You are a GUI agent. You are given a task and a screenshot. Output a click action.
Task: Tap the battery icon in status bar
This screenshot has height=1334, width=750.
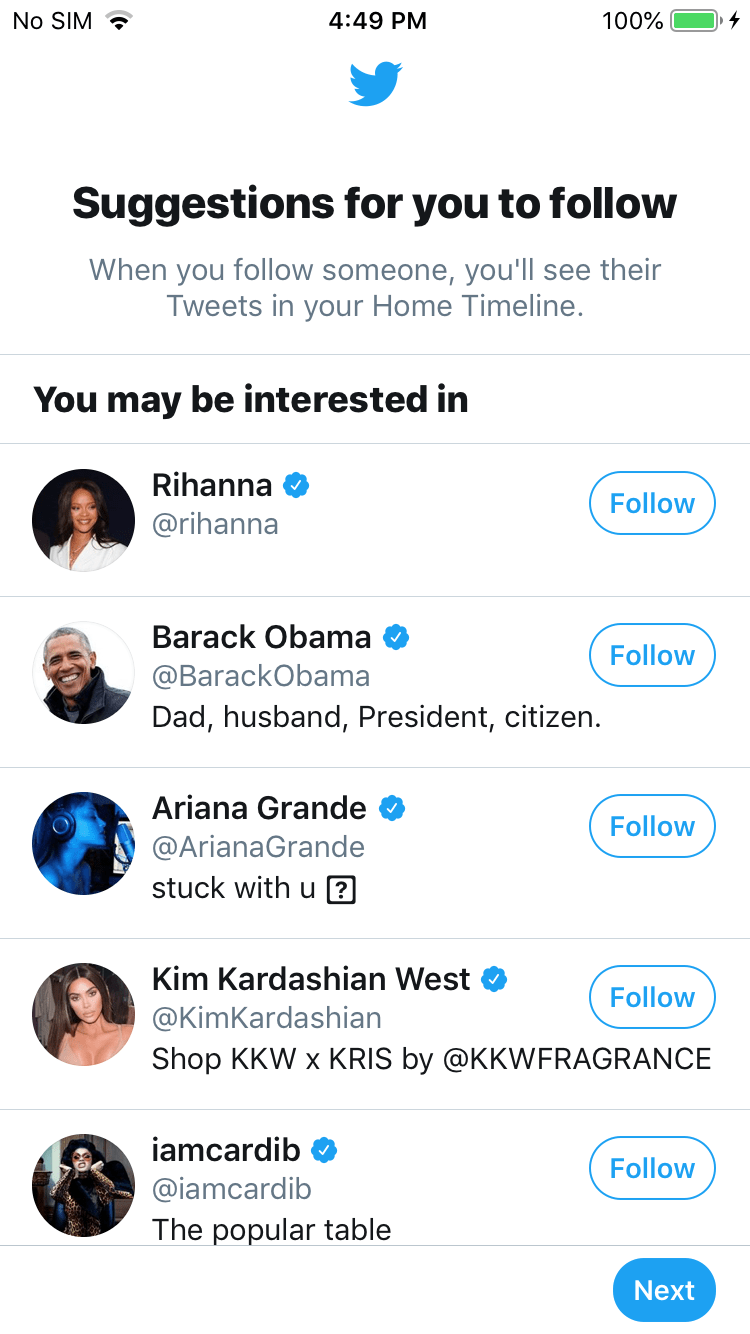(694, 21)
